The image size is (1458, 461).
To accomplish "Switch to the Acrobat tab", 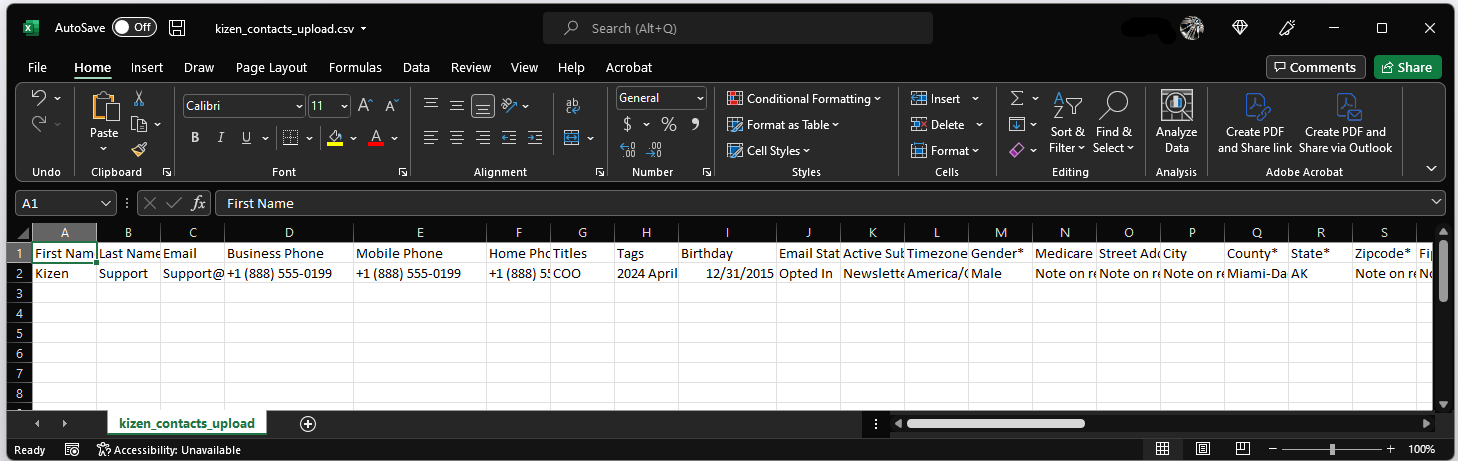I will (629, 68).
